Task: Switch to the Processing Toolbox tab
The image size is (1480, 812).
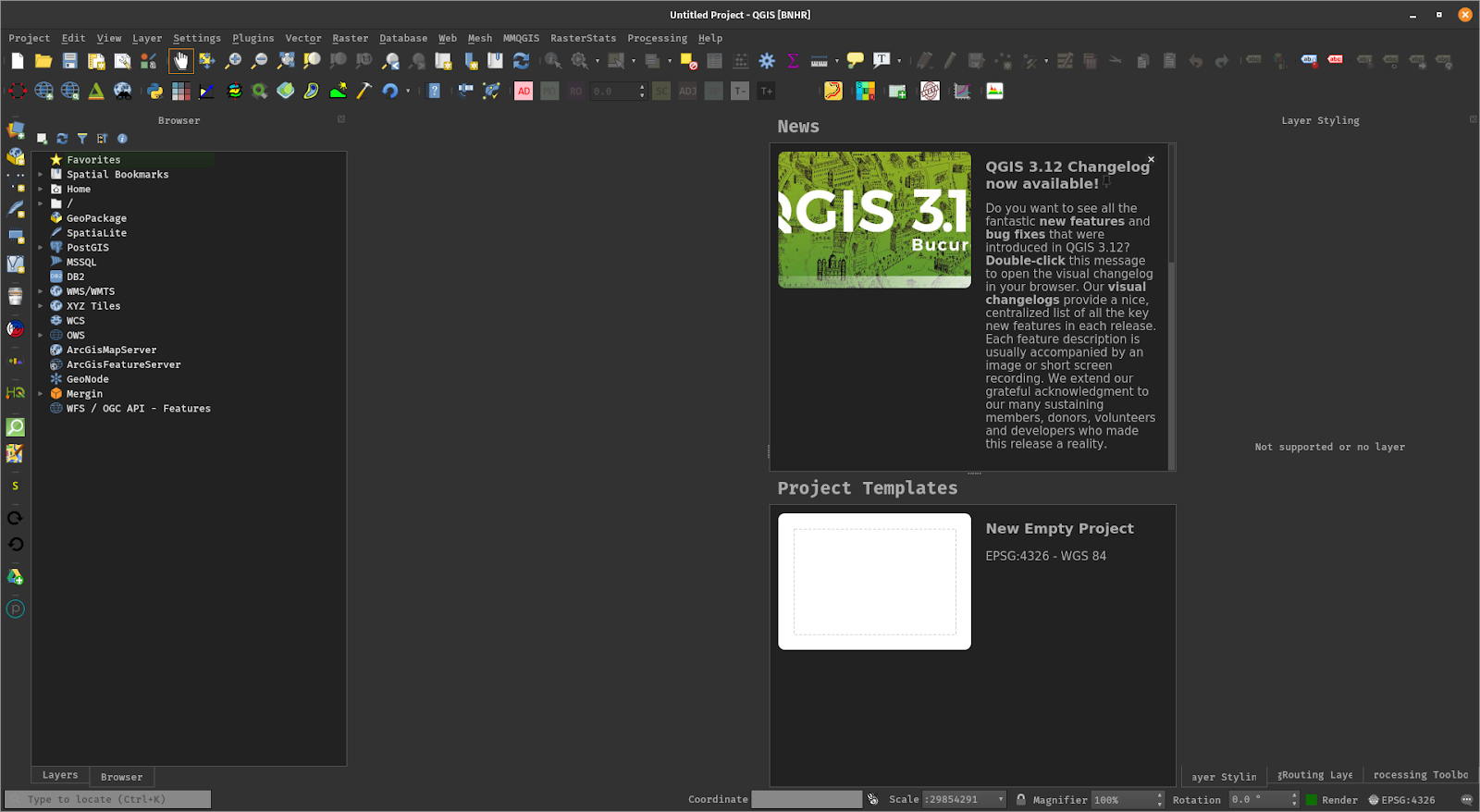Action: (x=1421, y=775)
